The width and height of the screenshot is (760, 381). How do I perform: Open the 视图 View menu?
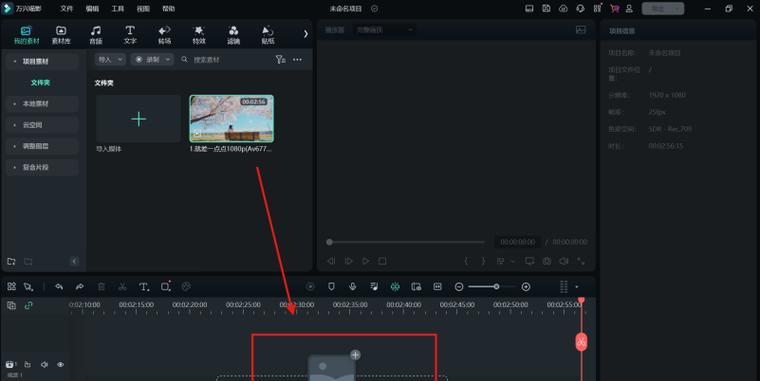tap(143, 9)
